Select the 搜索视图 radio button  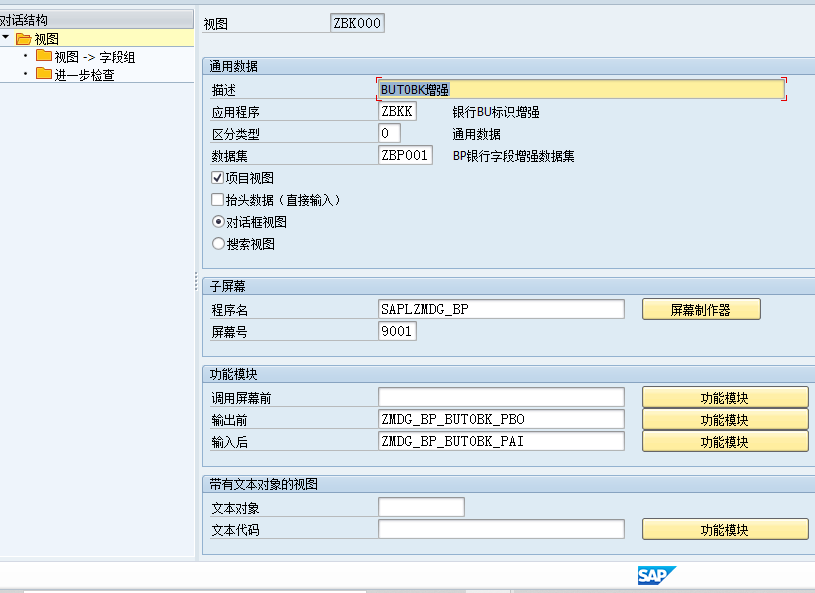pos(218,244)
